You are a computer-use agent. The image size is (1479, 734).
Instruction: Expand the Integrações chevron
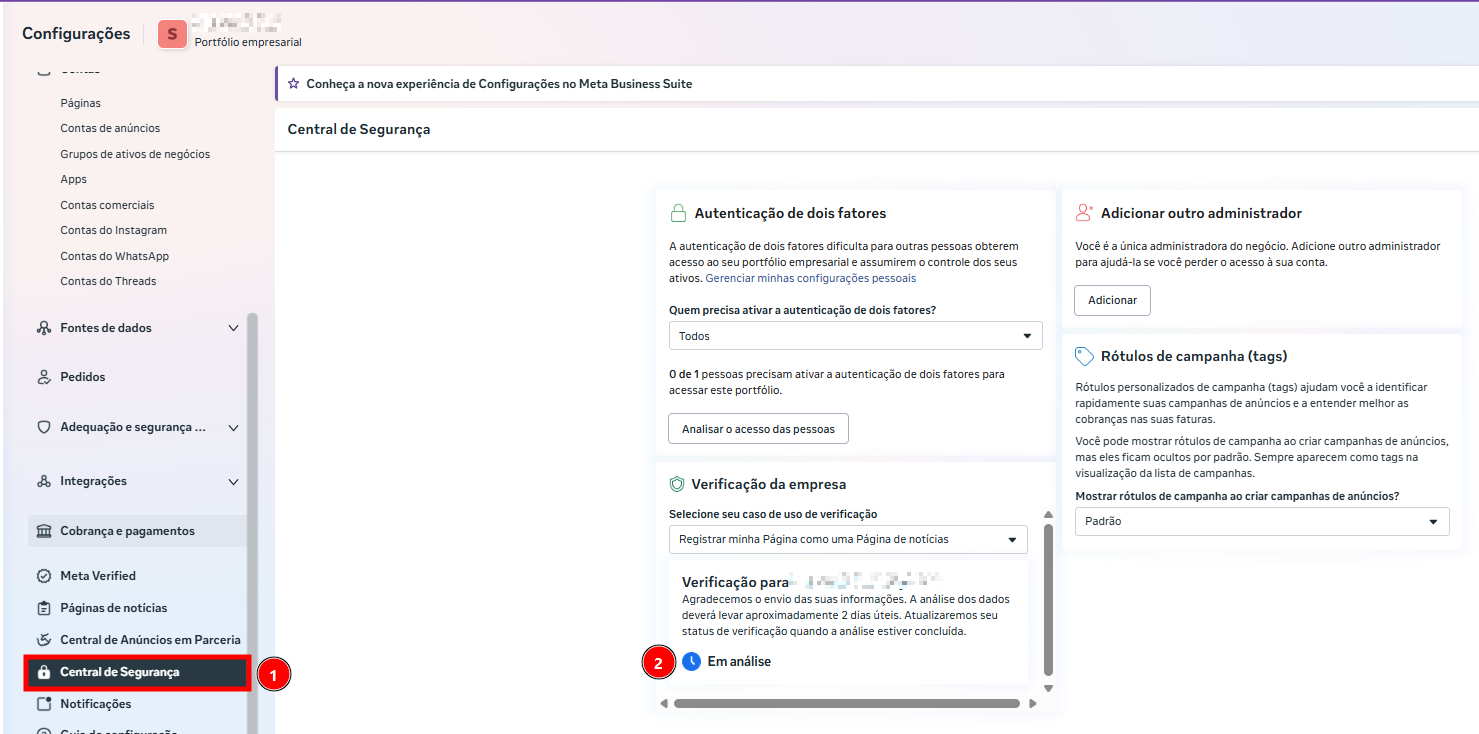coord(233,481)
